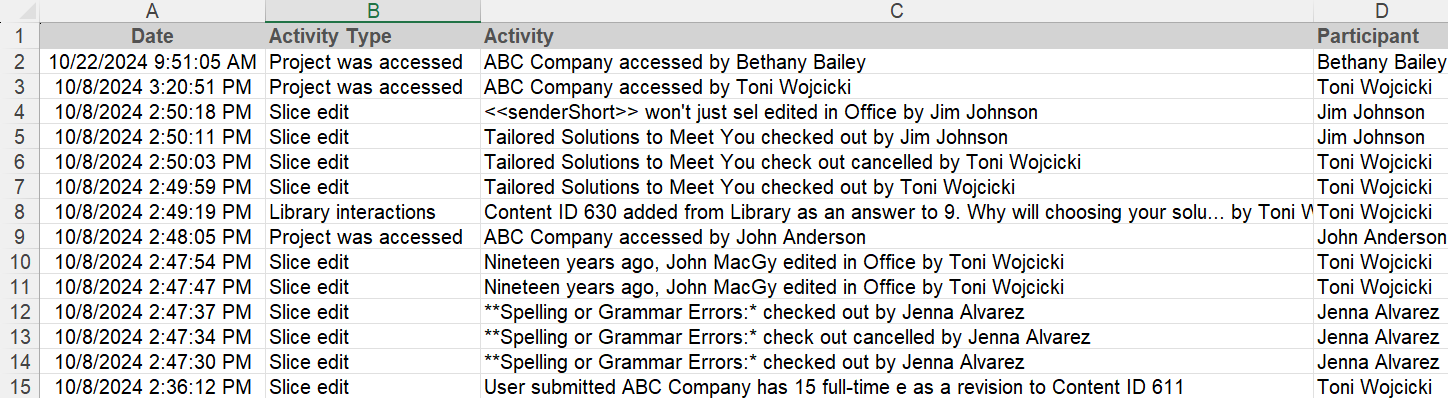Select row 1 header number
The width and height of the screenshot is (1448, 398).
pyautogui.click(x=20, y=36)
